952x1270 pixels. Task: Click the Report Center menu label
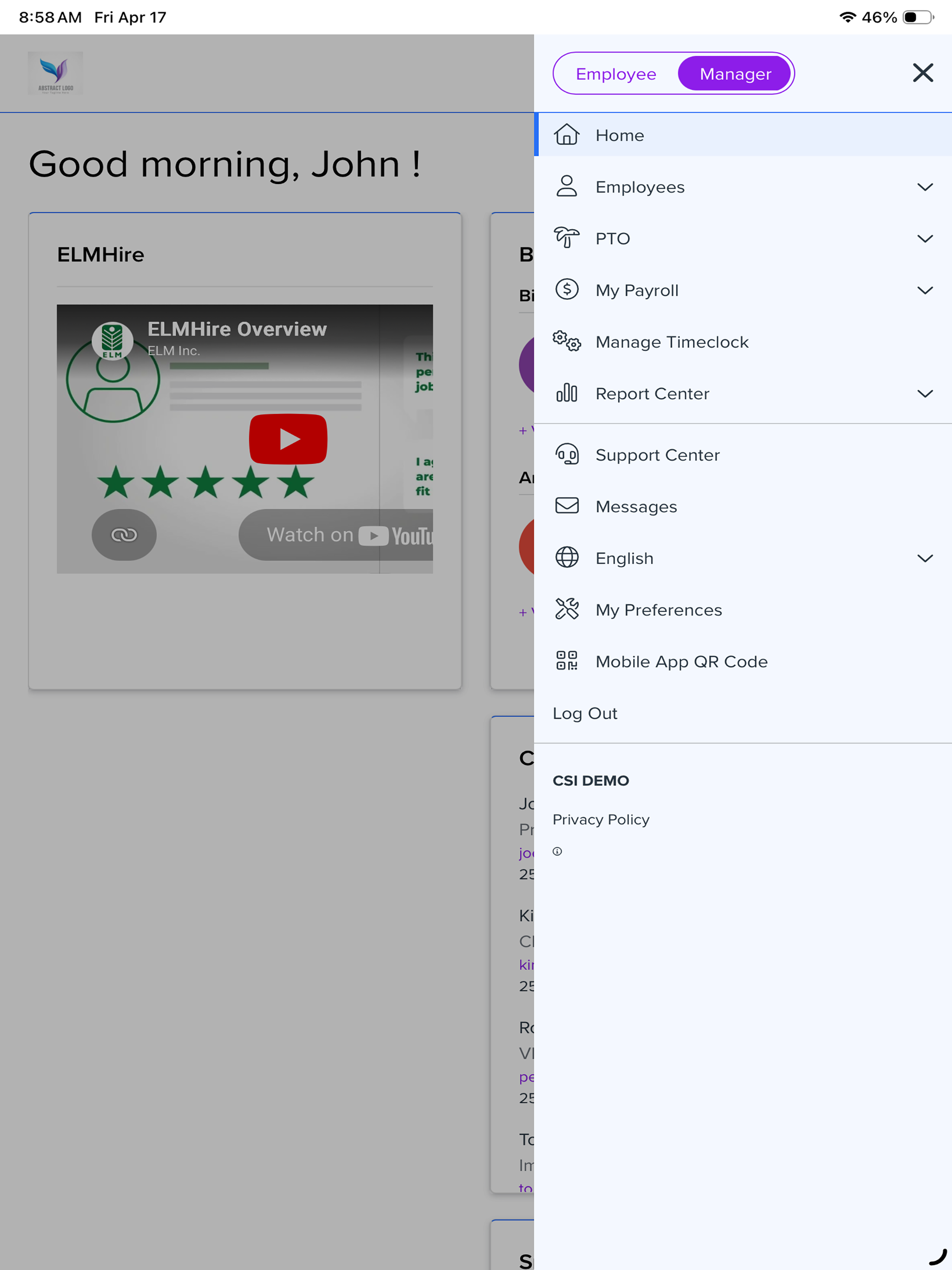tap(652, 394)
